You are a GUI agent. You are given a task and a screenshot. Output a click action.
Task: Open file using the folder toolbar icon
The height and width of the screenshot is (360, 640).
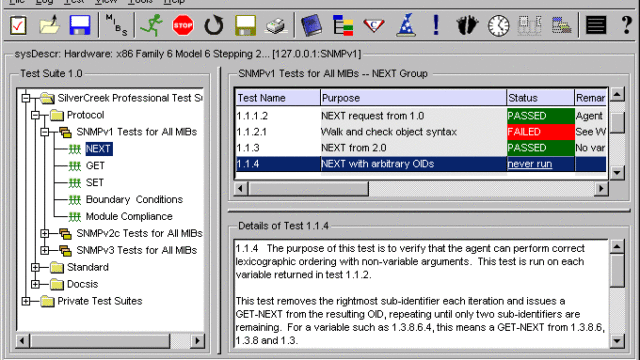point(49,25)
